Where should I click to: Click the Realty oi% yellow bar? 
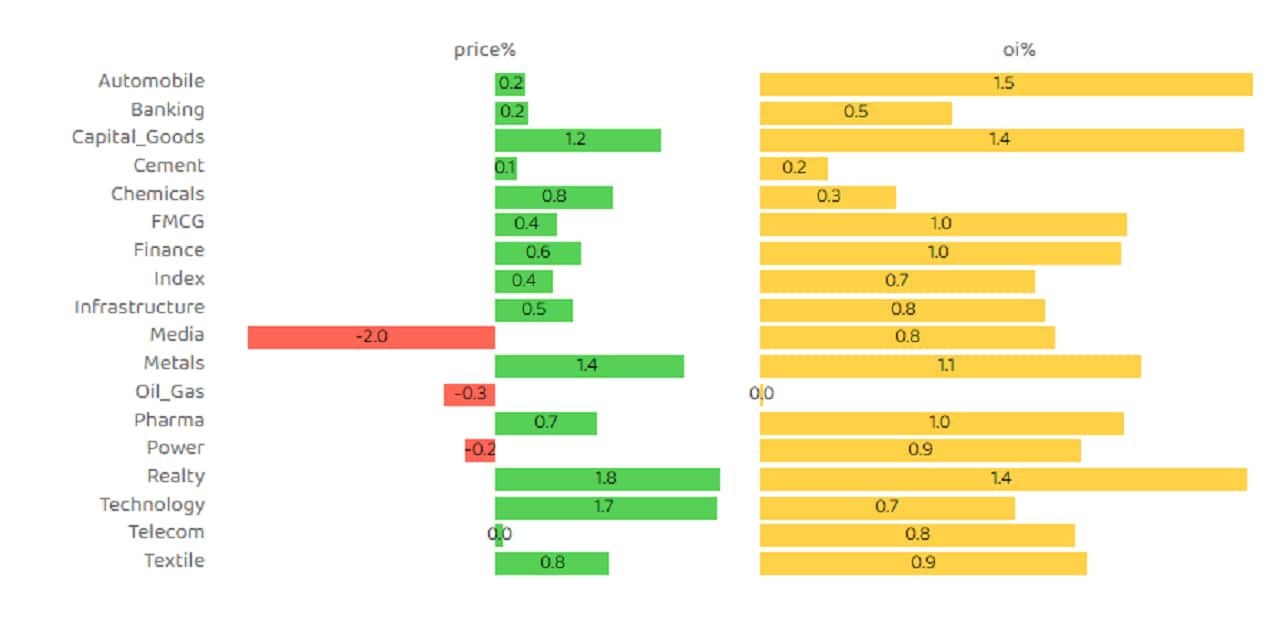(1002, 479)
